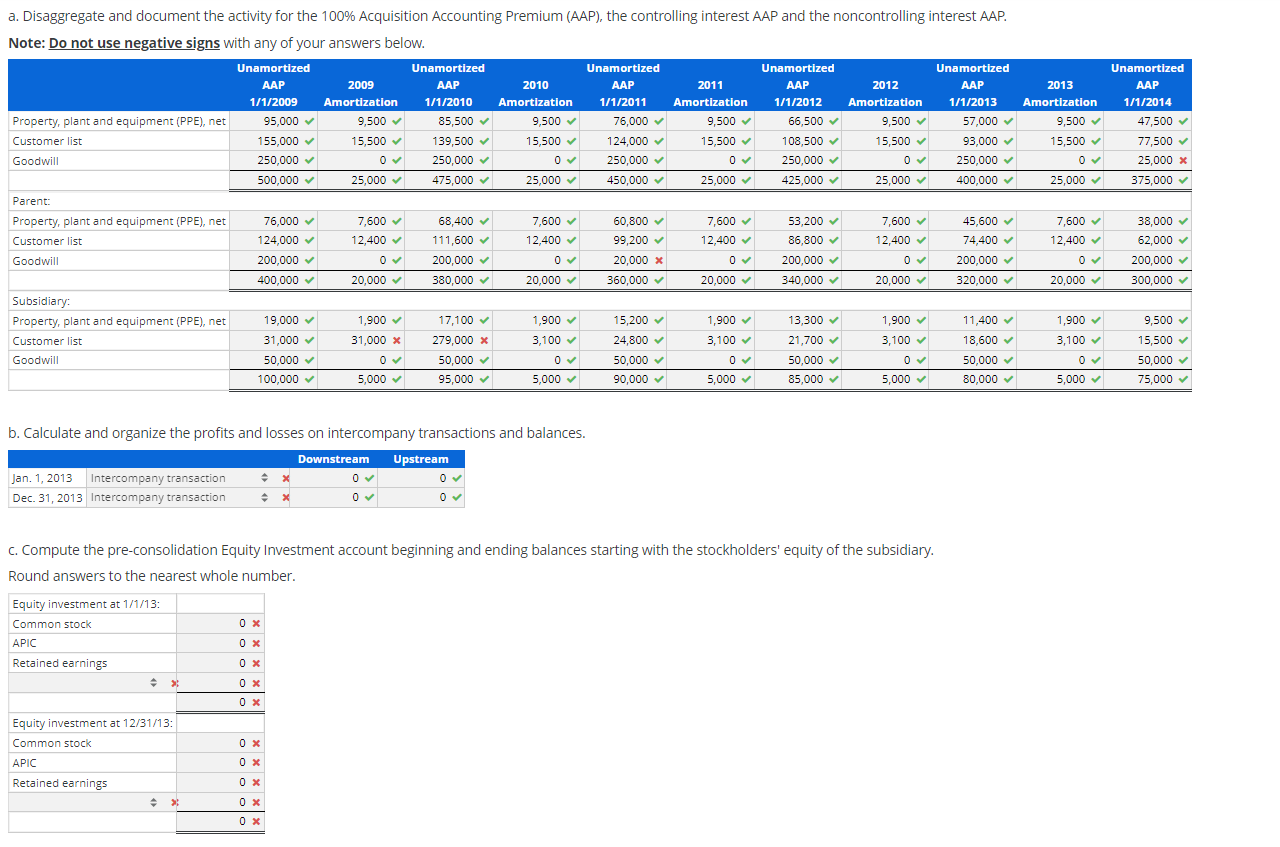Click red X next to Jan. 1, 2013 dropdown

point(286,478)
